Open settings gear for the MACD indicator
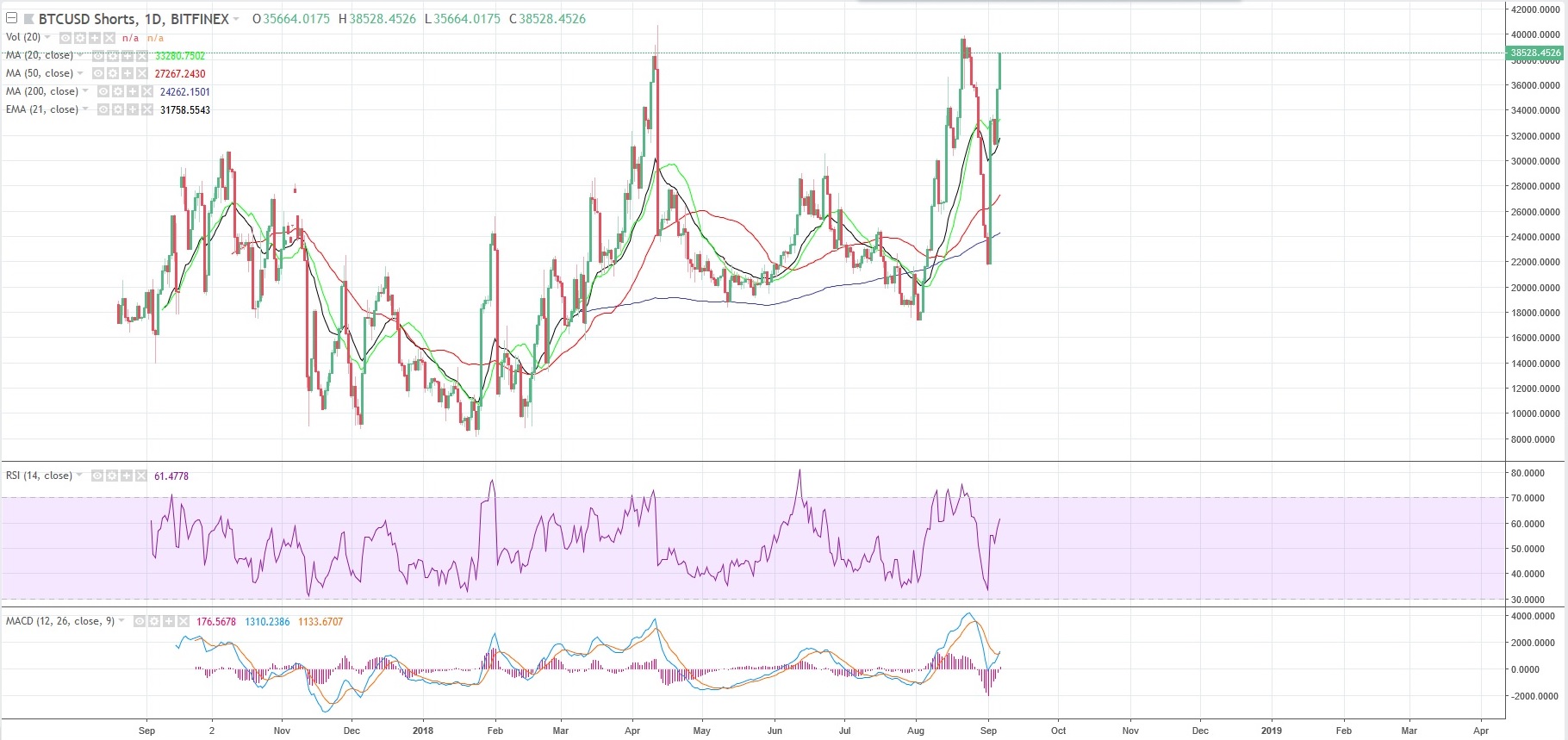 coord(154,621)
